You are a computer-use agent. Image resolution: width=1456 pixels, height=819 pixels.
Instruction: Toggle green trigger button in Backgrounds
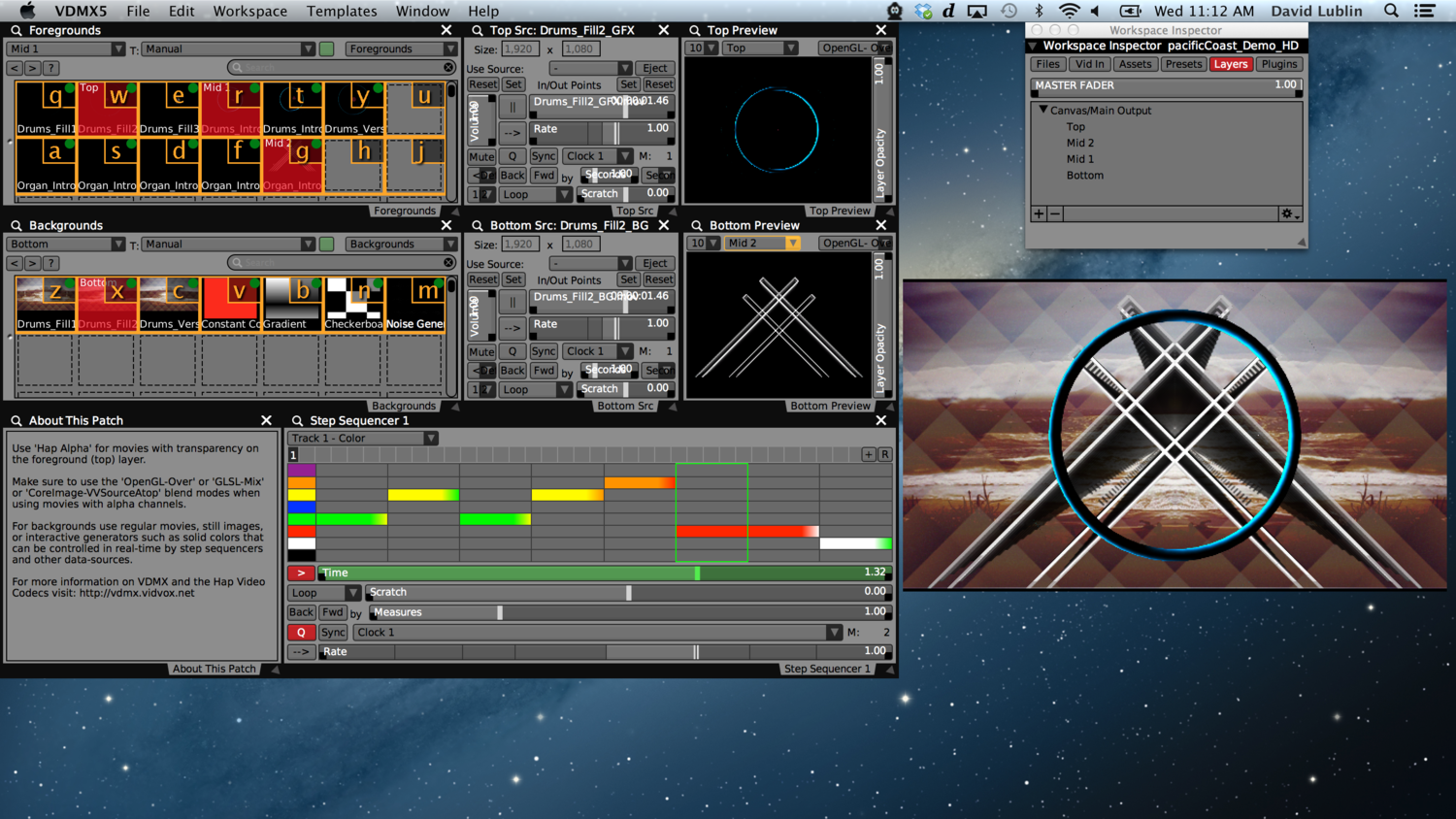pyautogui.click(x=327, y=245)
